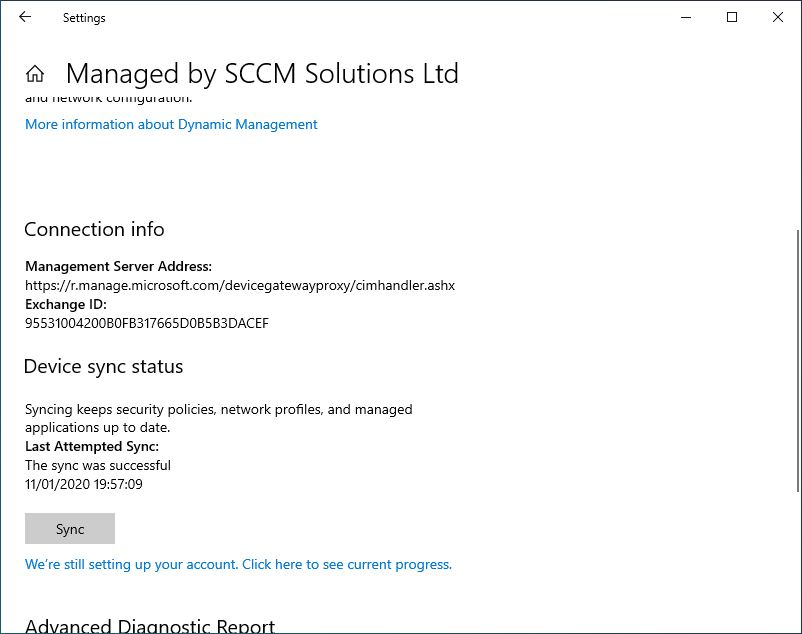Screen dimensions: 802x634
Task: Click the syncing description paragraph
Action: point(218,418)
